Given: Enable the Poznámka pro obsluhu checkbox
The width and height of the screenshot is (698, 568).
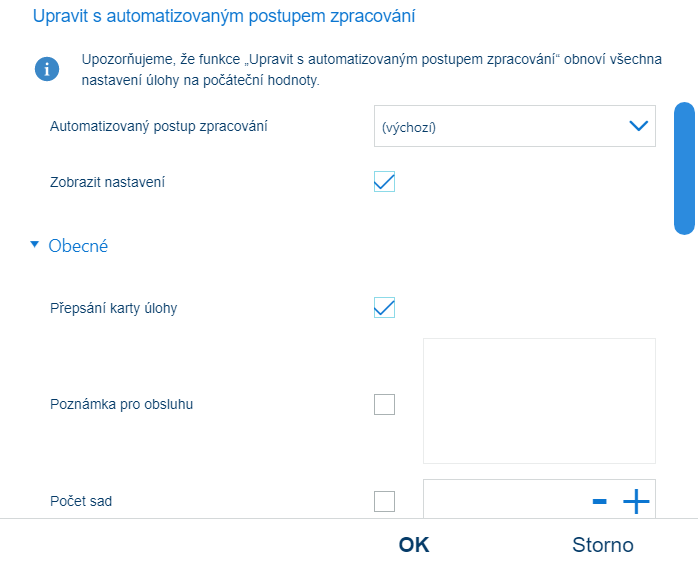Looking at the screenshot, I should click(x=384, y=404).
